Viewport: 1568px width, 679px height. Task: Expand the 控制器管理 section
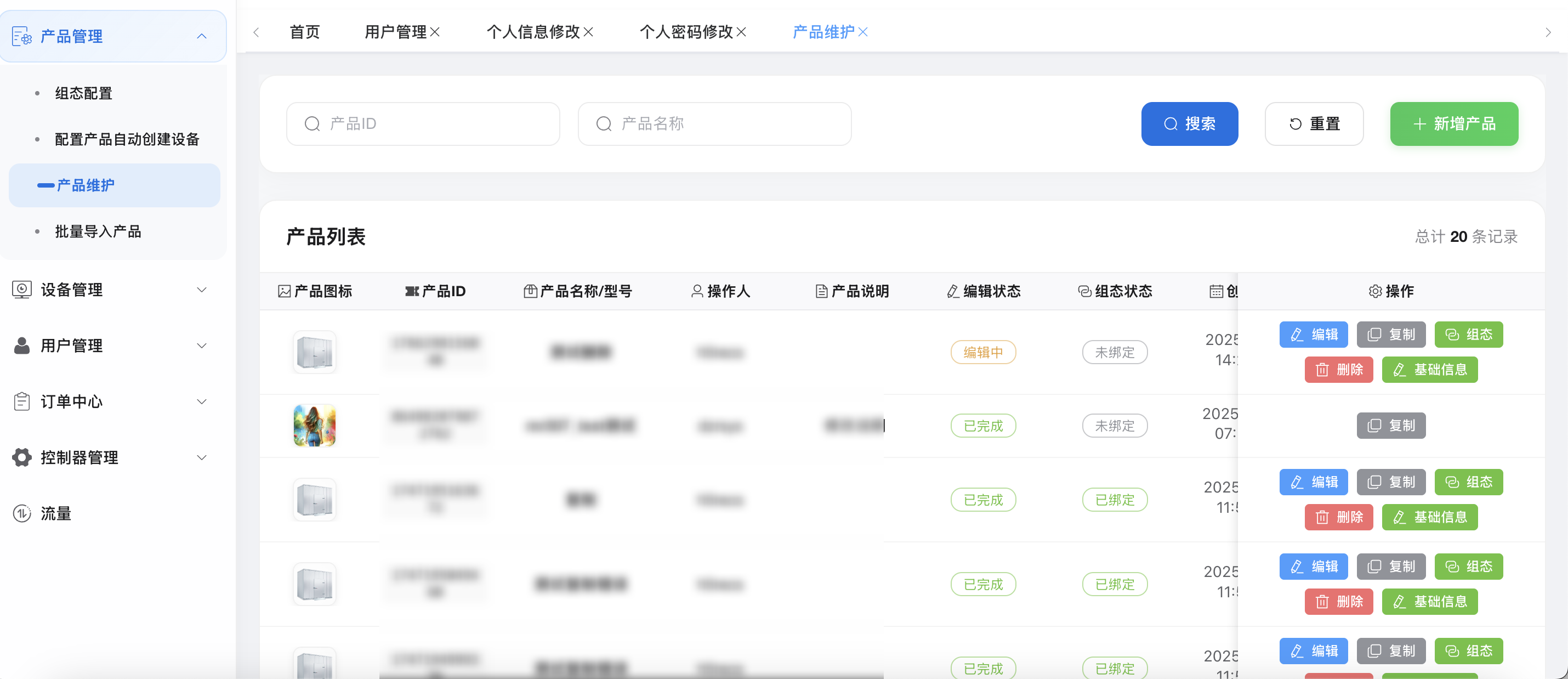pyautogui.click(x=202, y=457)
